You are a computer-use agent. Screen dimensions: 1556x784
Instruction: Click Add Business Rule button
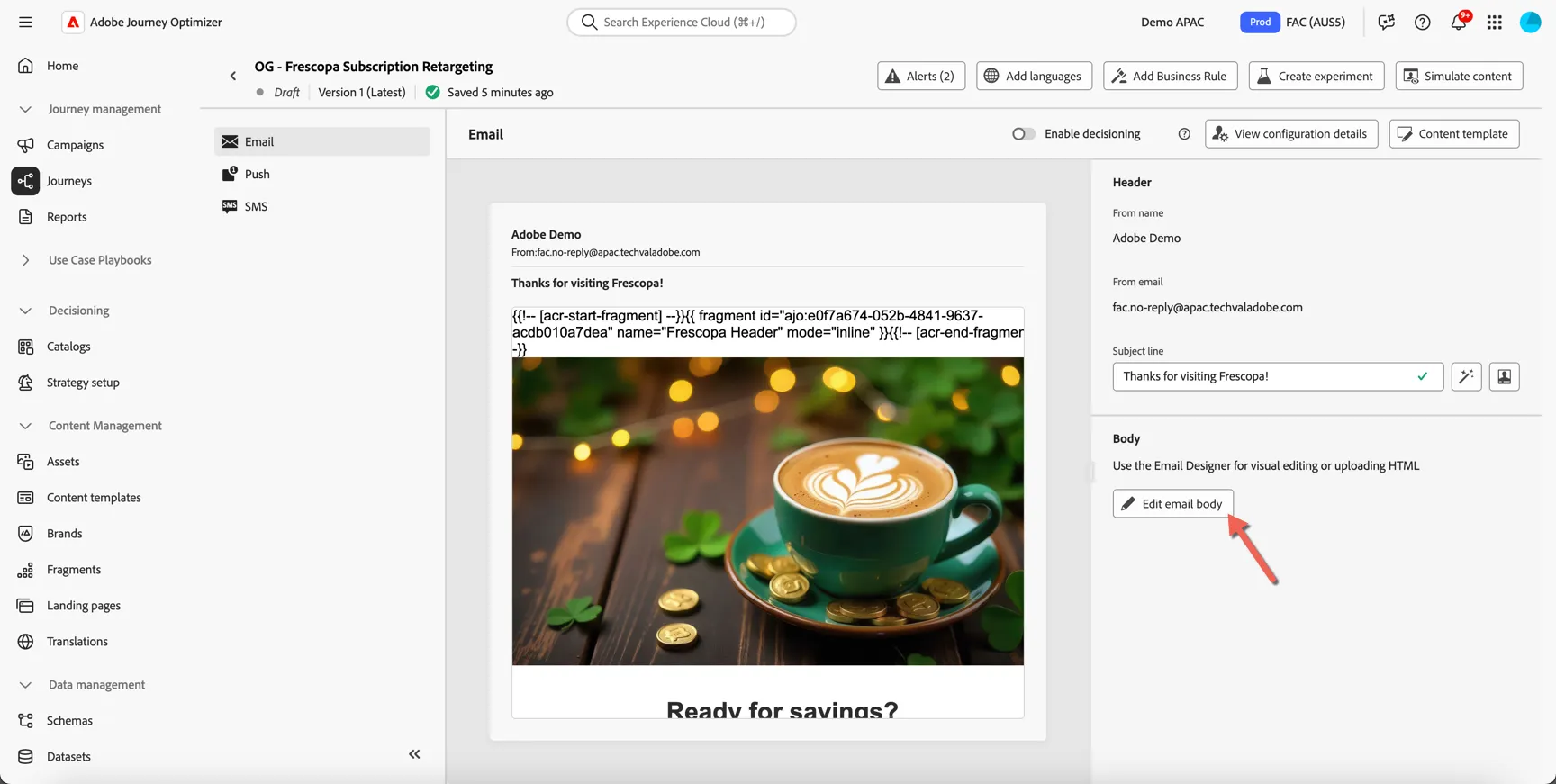[1170, 76]
